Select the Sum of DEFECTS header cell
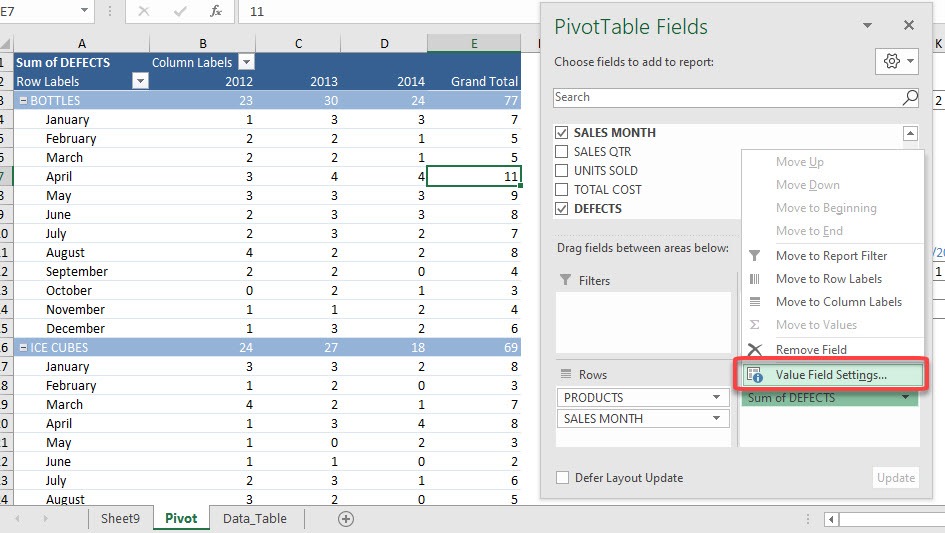The height and width of the screenshot is (533, 945). pyautogui.click(x=81, y=62)
